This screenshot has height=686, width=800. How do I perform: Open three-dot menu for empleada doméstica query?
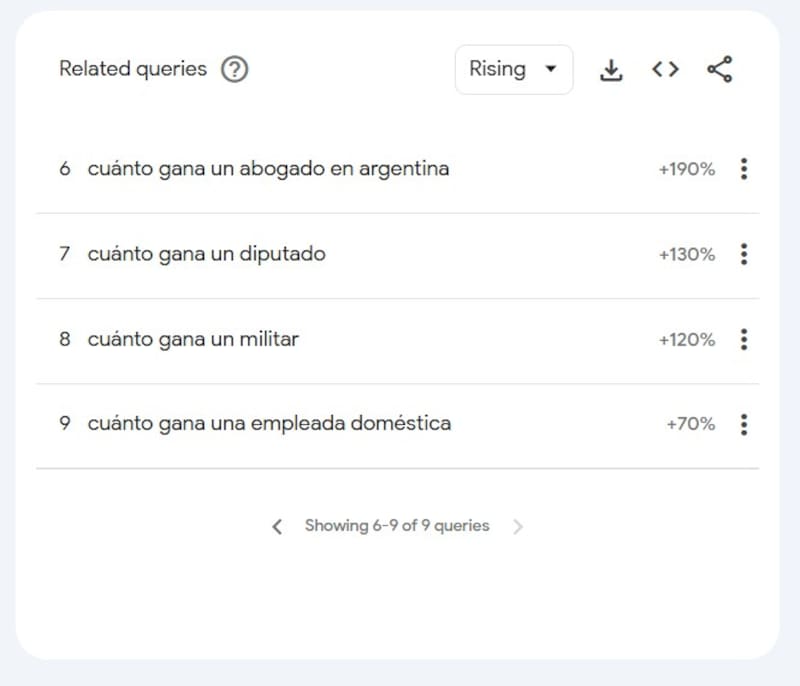tap(743, 424)
